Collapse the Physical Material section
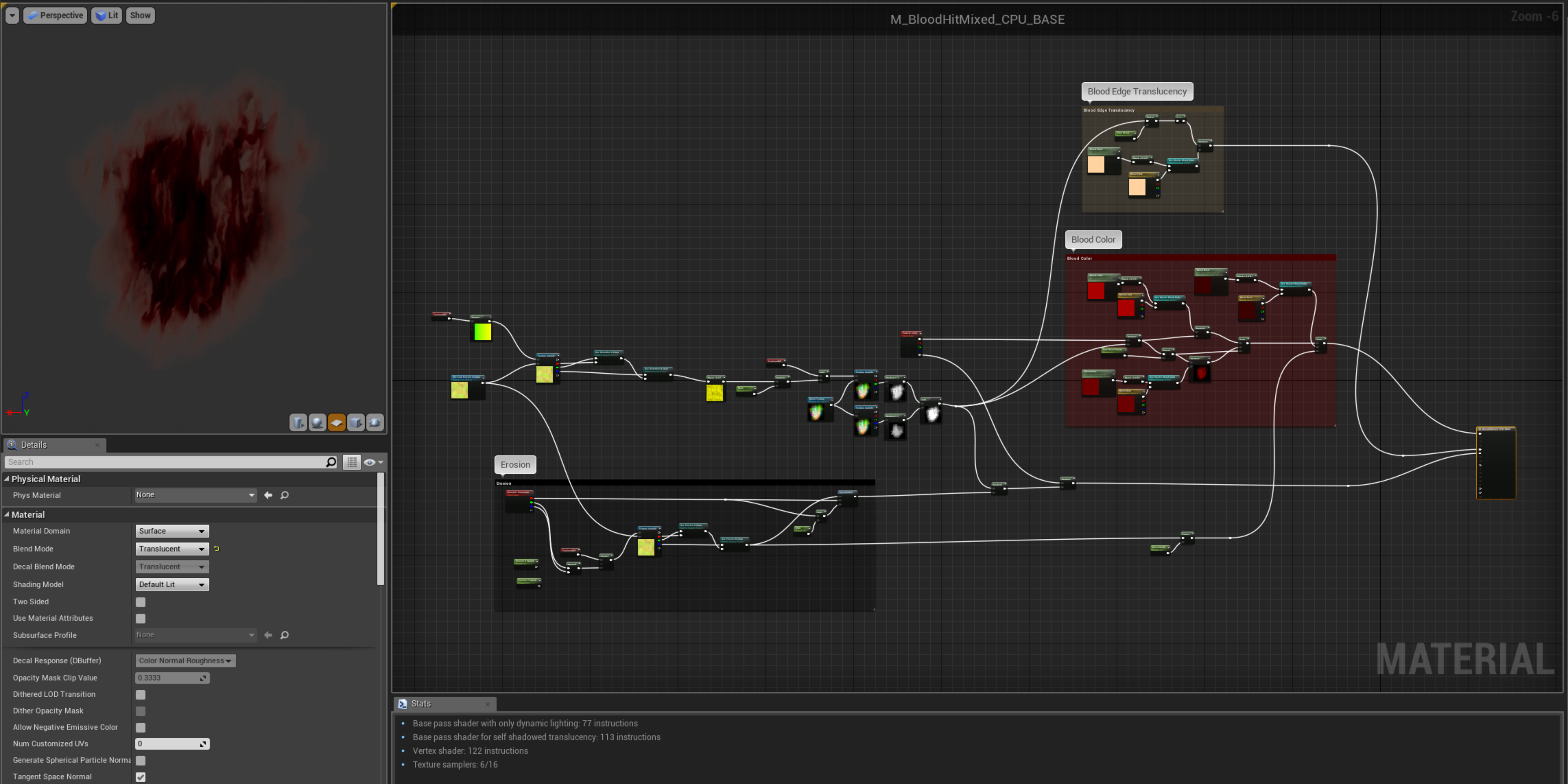1568x784 pixels. (x=7, y=479)
